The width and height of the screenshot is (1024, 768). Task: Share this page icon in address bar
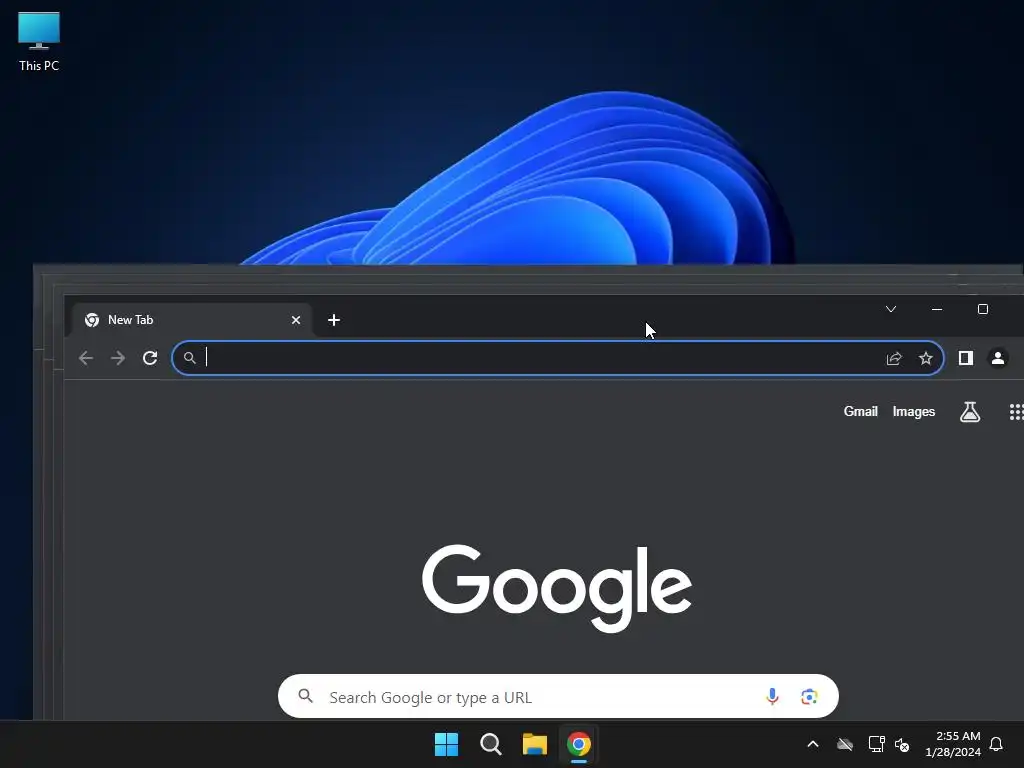pos(894,358)
